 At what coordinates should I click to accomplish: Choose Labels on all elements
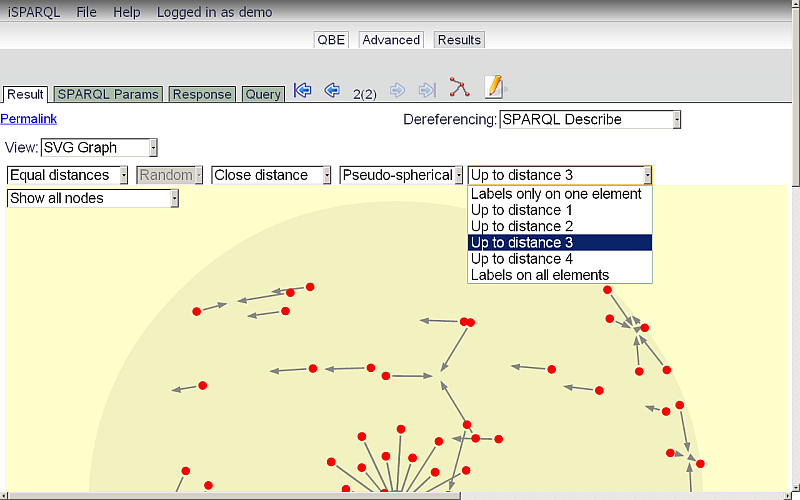[560, 275]
